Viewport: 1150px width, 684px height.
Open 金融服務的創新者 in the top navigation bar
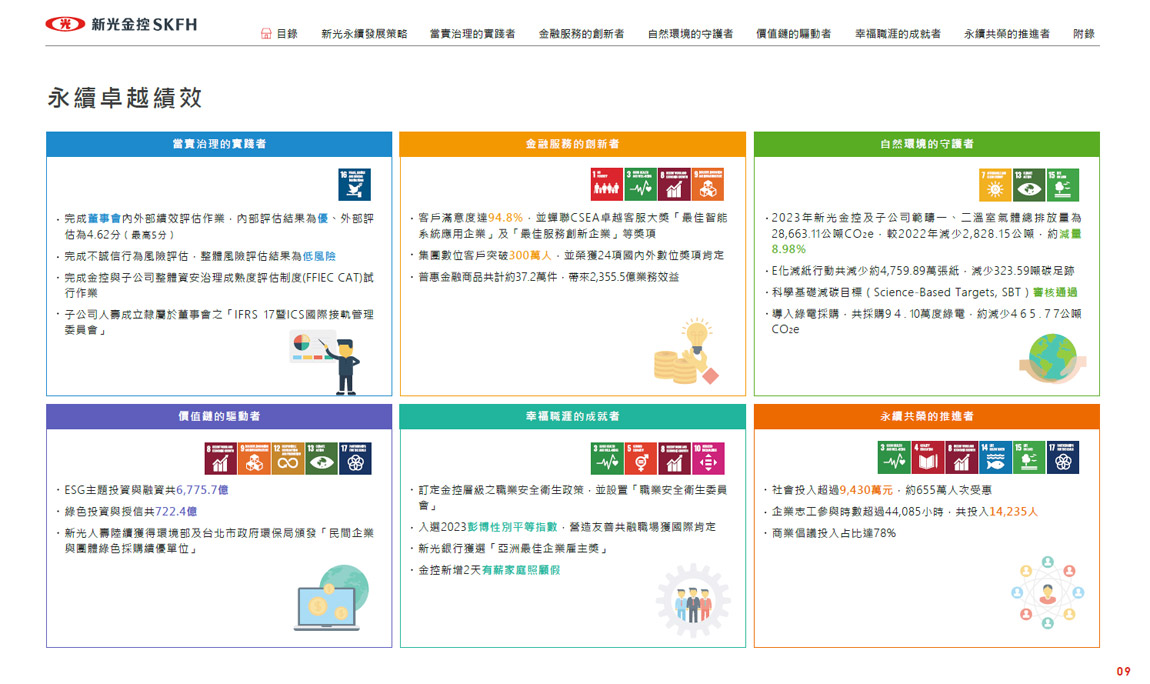click(x=580, y=33)
